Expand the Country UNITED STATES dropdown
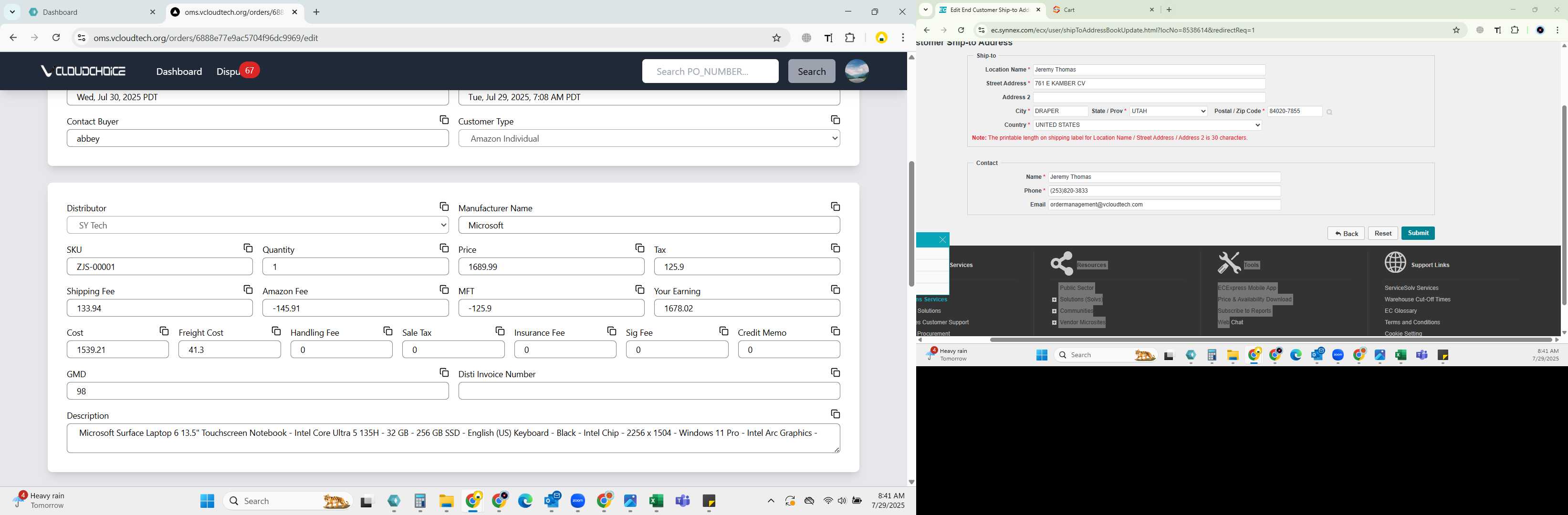 (x=1147, y=125)
